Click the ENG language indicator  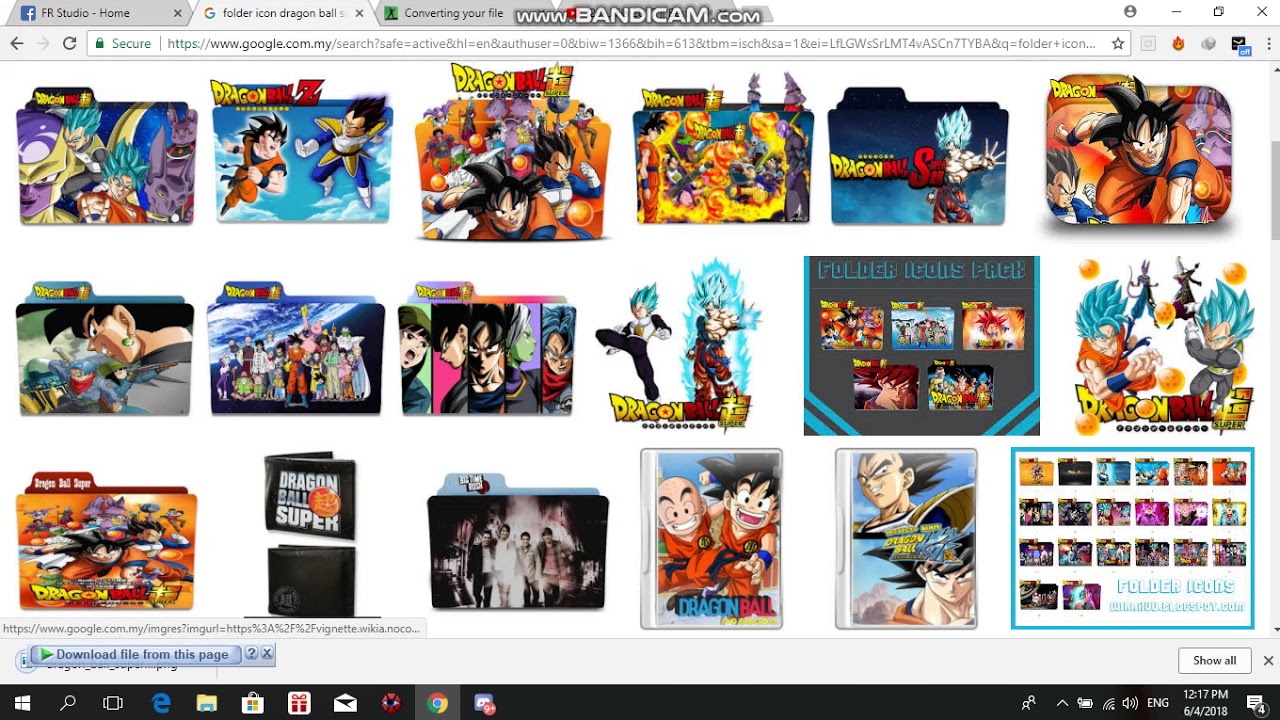click(x=1158, y=703)
